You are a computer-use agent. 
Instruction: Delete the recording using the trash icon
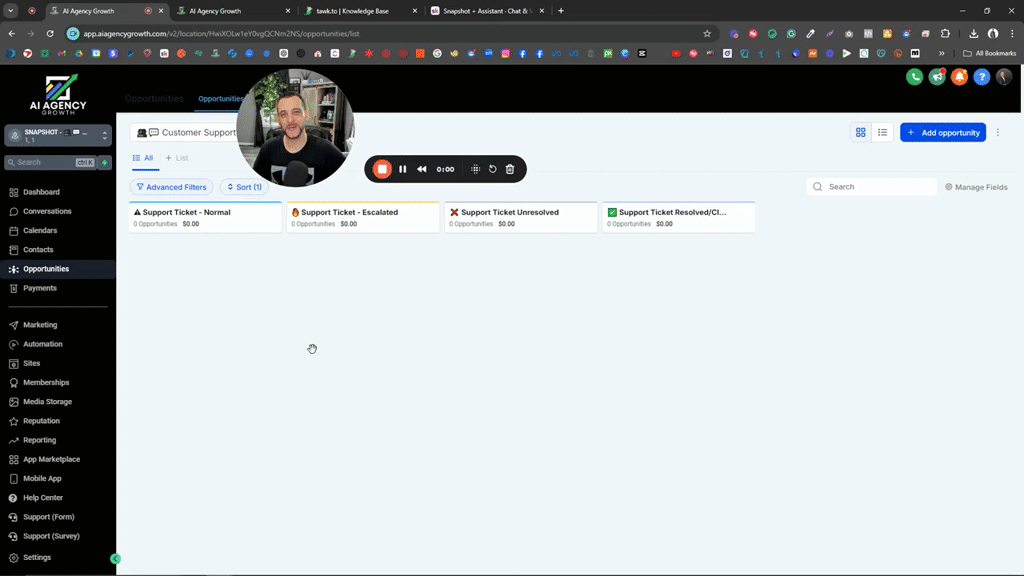tap(510, 169)
